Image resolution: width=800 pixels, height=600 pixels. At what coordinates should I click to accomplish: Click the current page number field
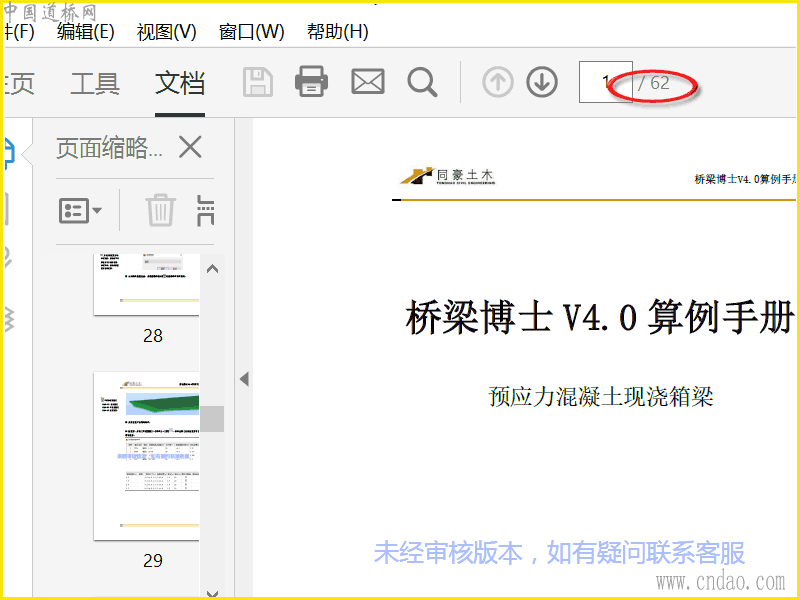tap(606, 82)
